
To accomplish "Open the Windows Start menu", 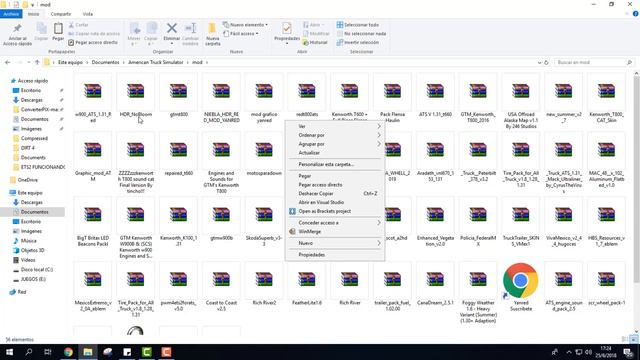I will tap(9, 352).
